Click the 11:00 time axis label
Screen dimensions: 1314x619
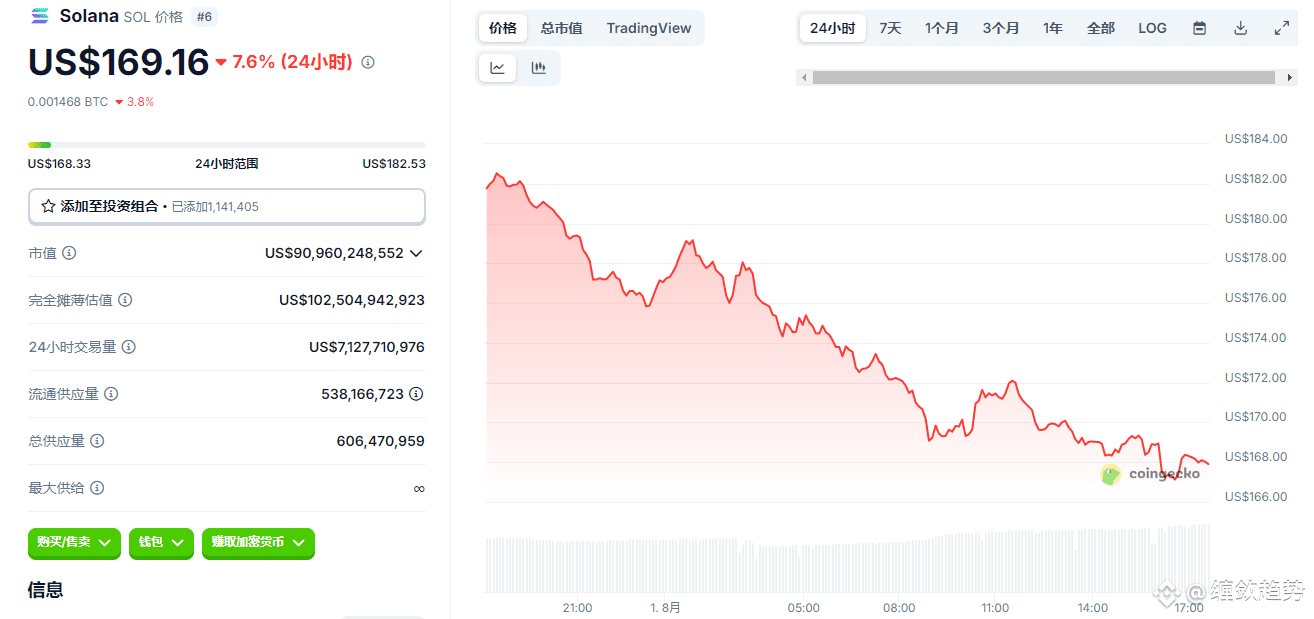[995, 608]
